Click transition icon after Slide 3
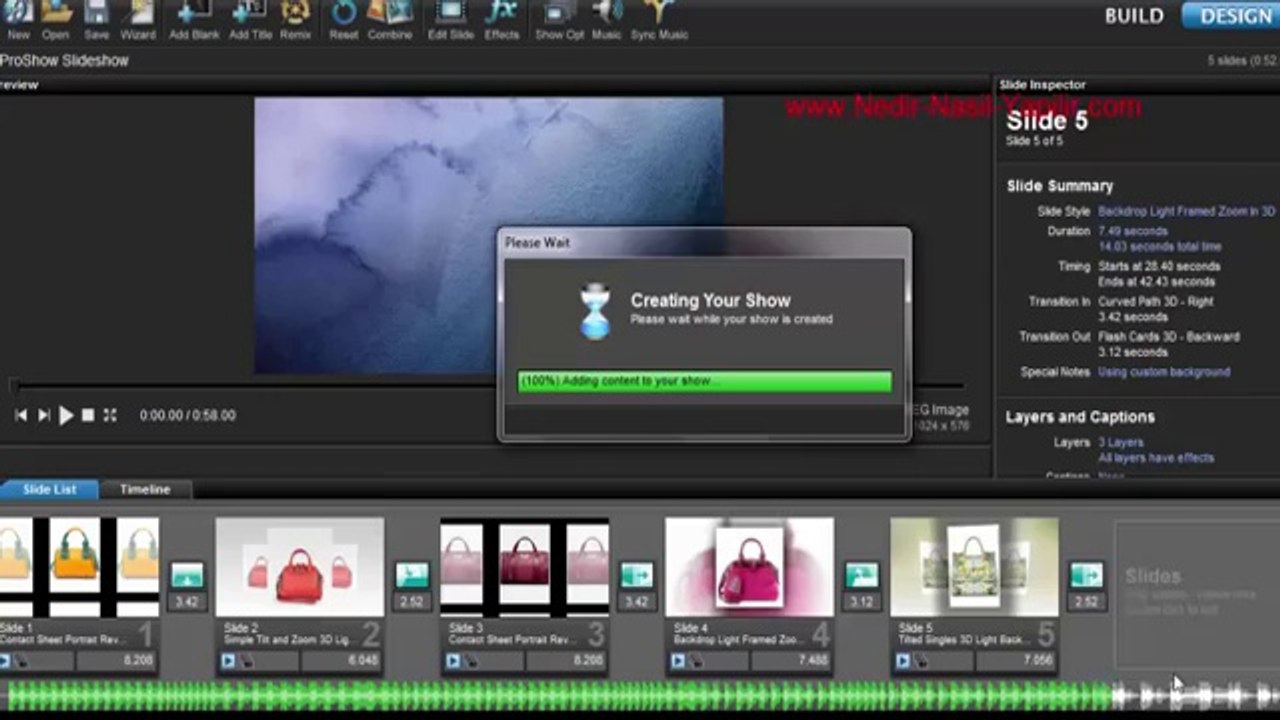Viewport: 1280px width, 720px height. pos(637,575)
